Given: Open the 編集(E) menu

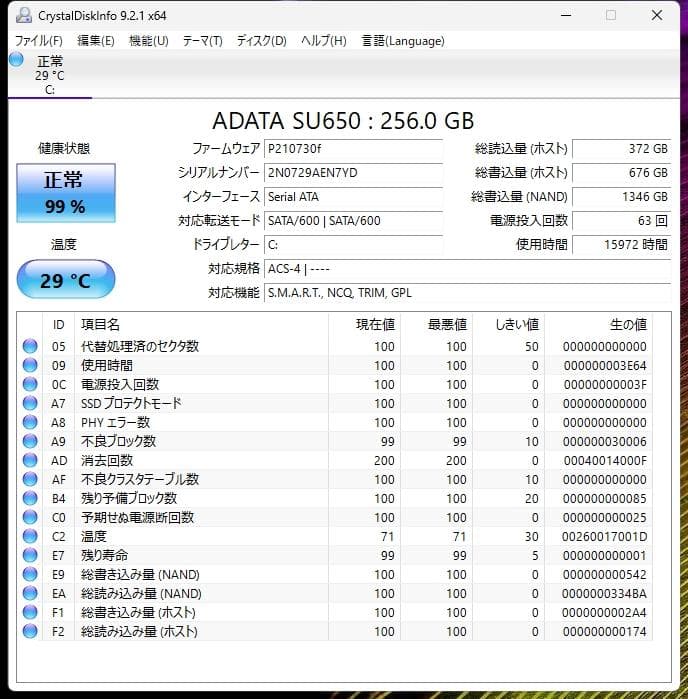Looking at the screenshot, I should [96, 41].
